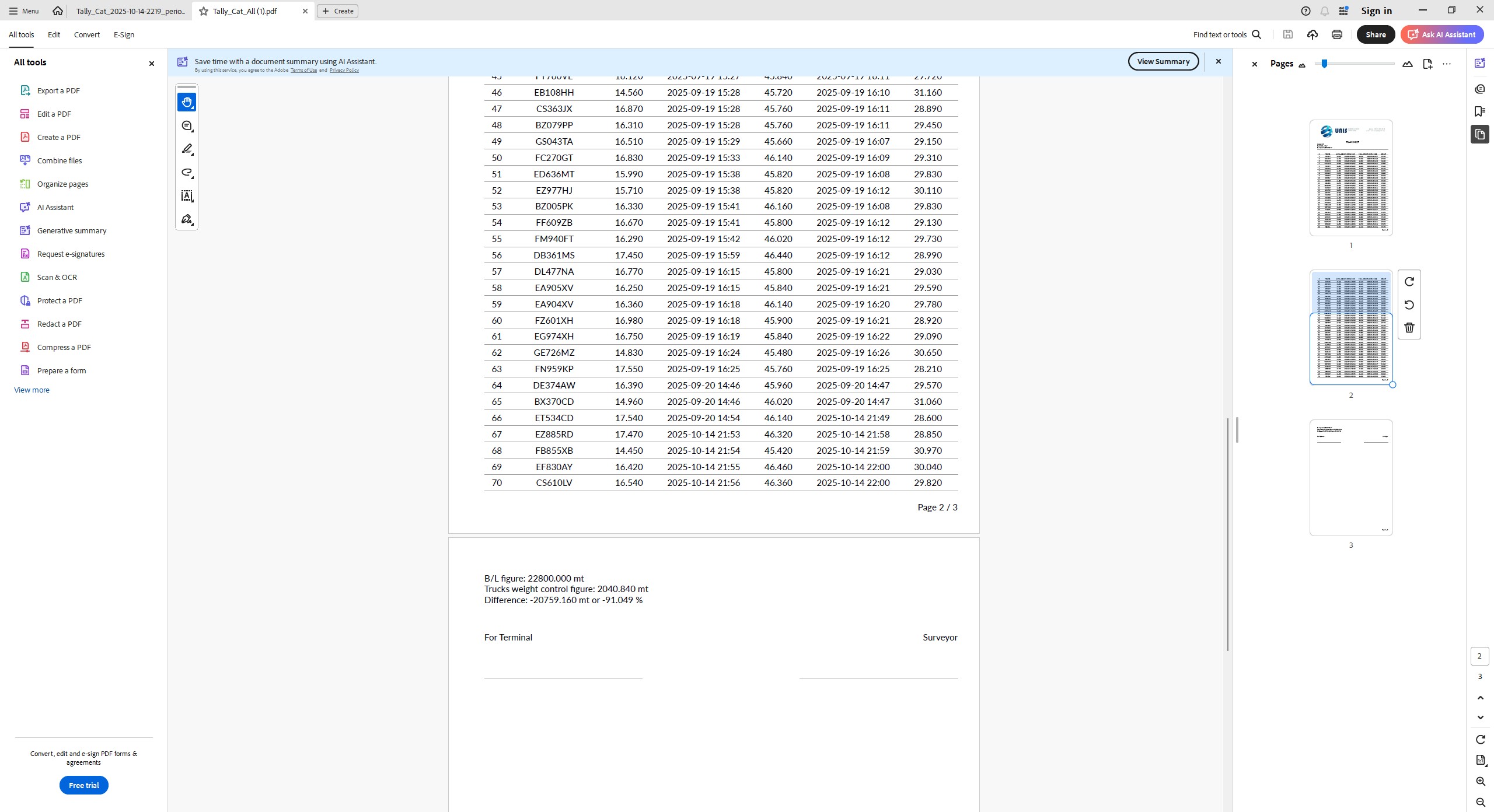1494x812 pixels.
Task: Select the Highlight pen tool
Action: [x=187, y=149]
